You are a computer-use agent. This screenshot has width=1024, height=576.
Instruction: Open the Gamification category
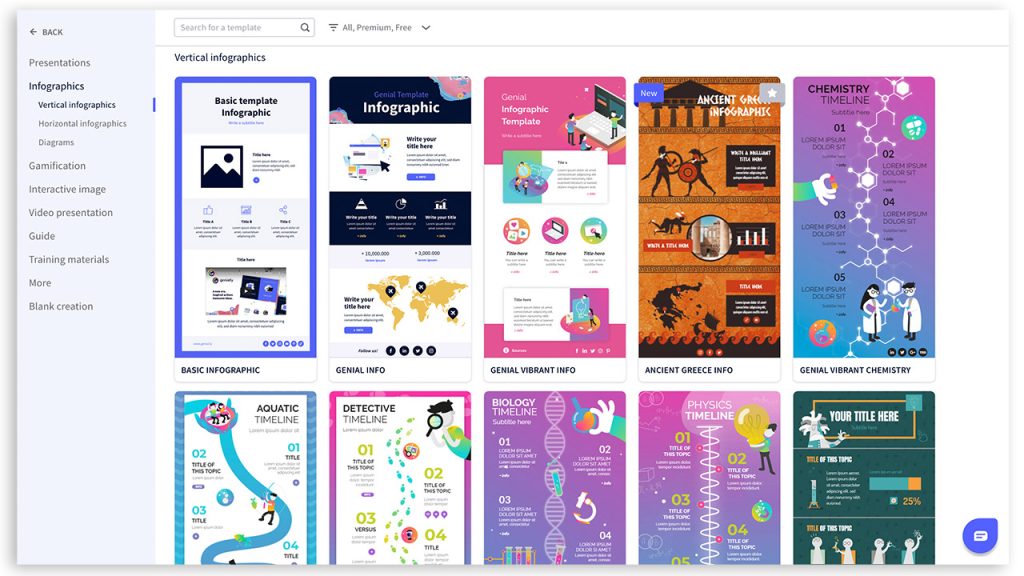point(57,166)
